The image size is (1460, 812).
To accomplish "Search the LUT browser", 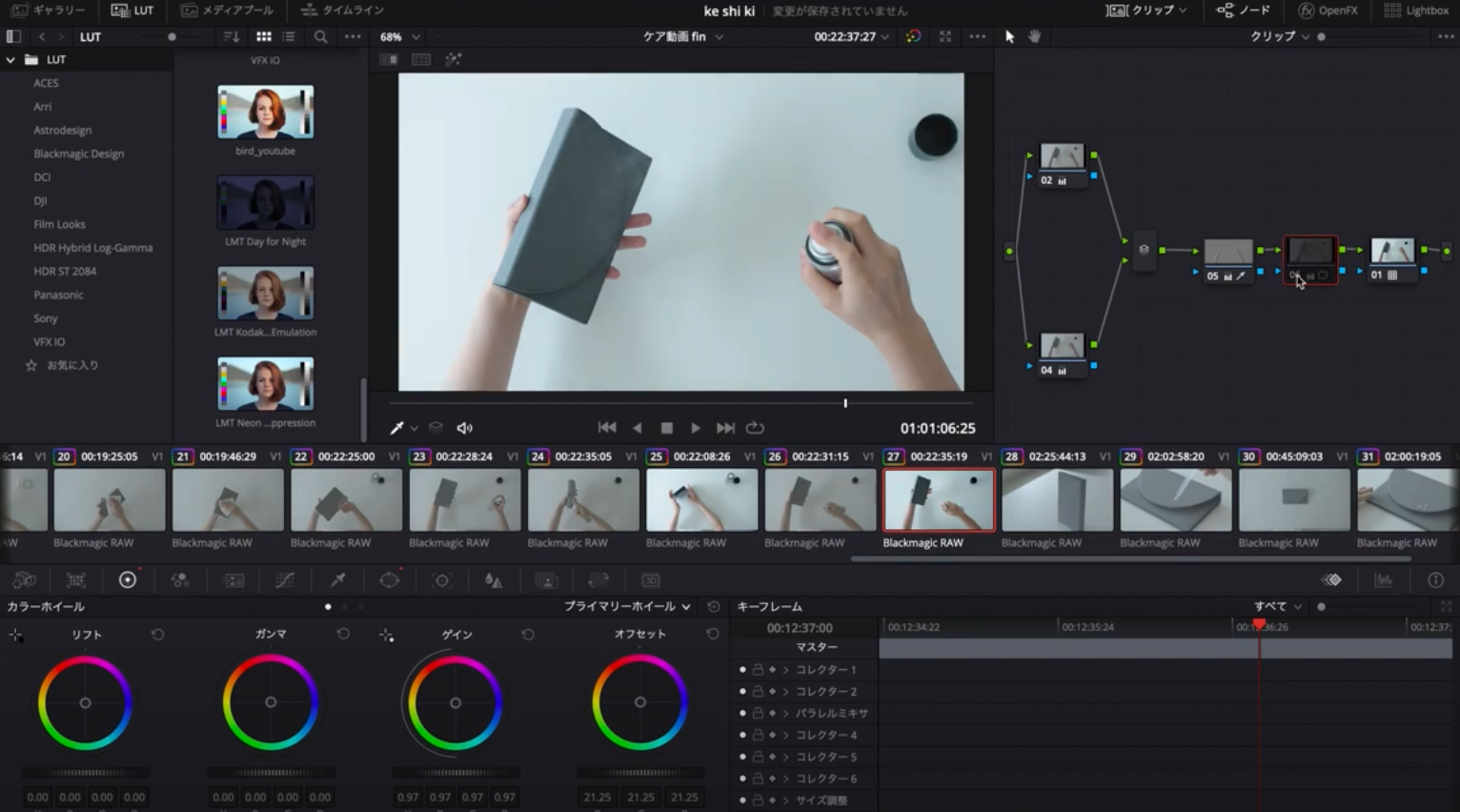I will coord(320,37).
